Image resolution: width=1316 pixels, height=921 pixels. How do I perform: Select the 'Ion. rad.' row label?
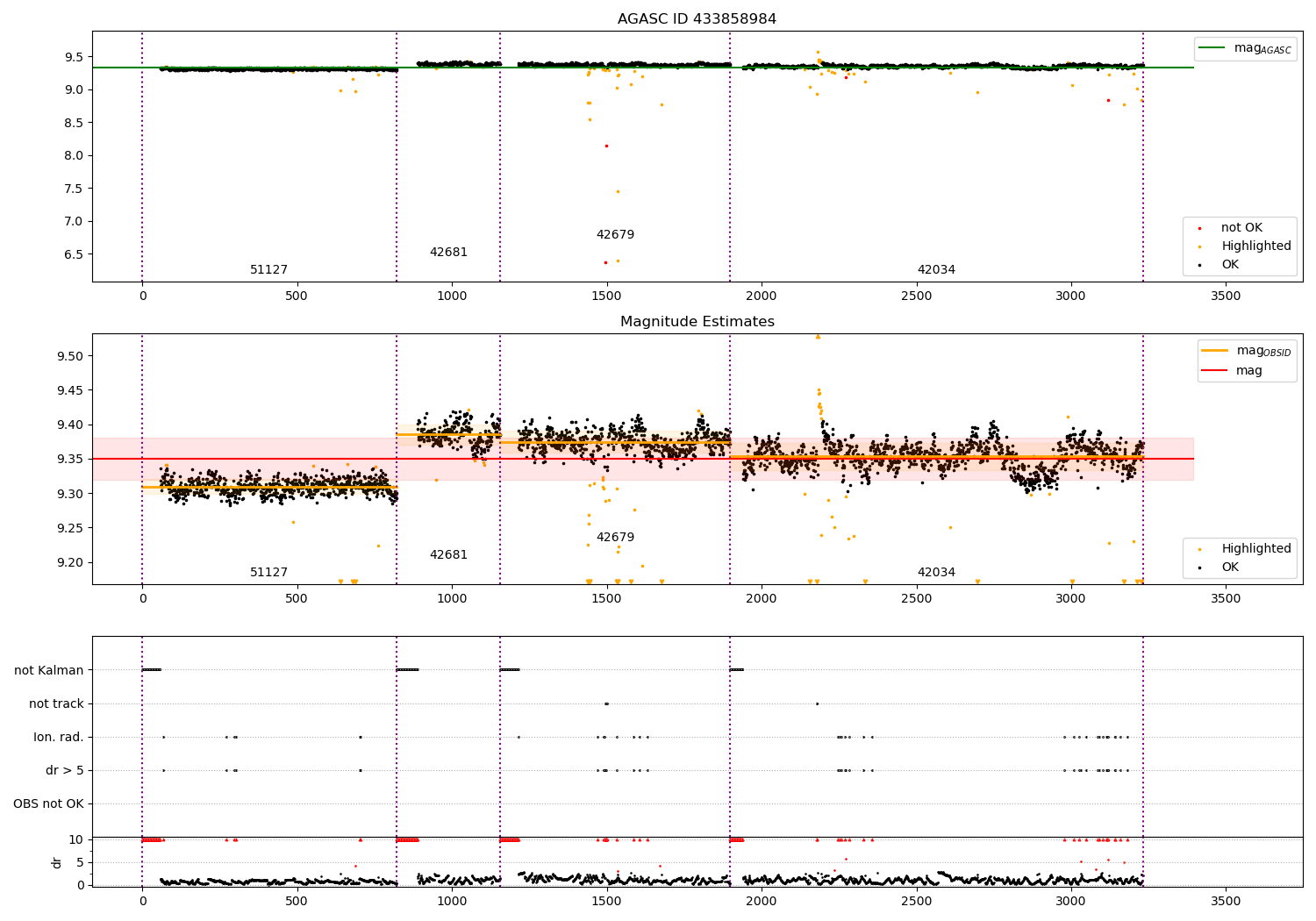tap(59, 738)
